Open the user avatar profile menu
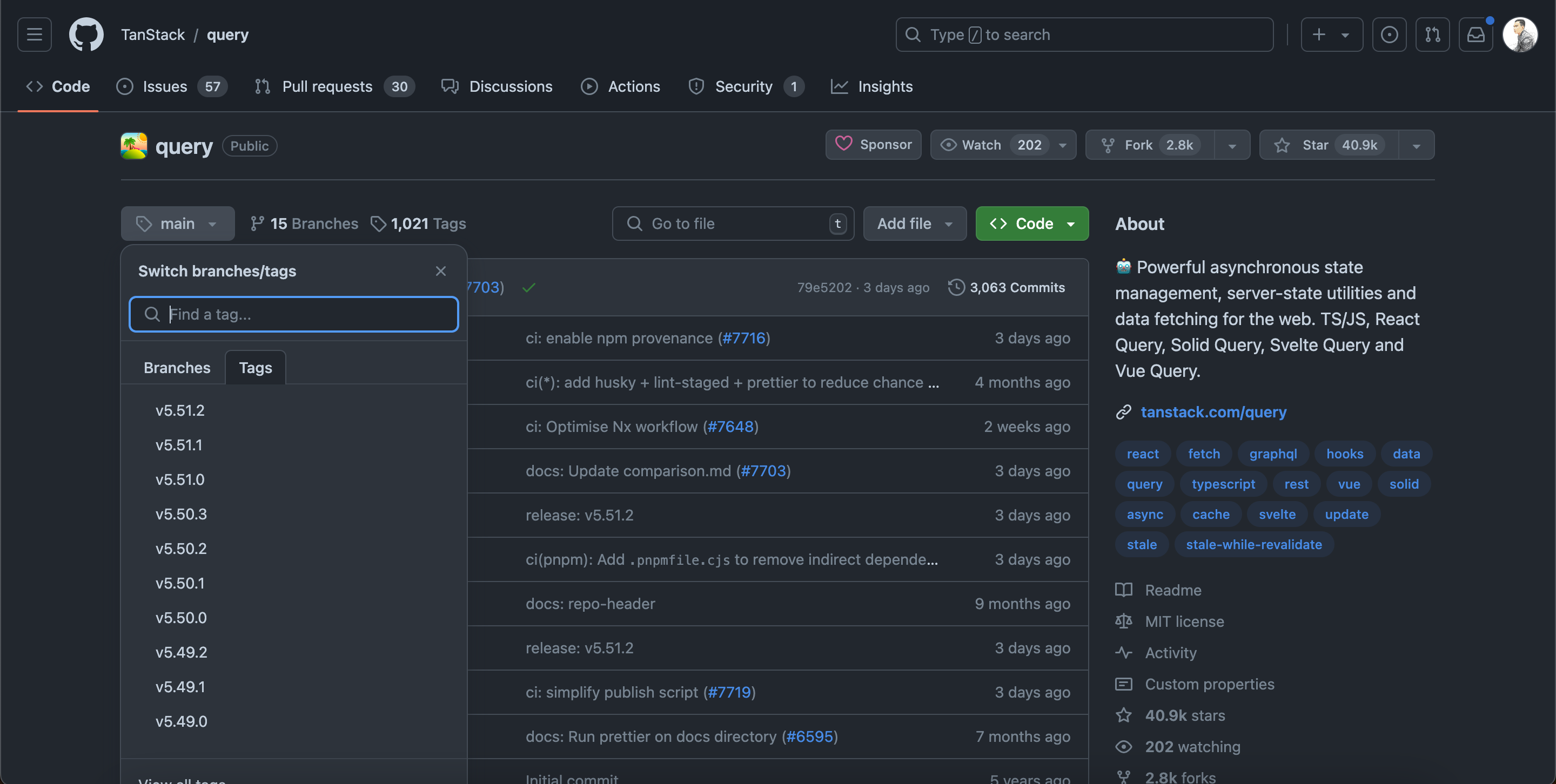The height and width of the screenshot is (784, 1556). 1520,35
